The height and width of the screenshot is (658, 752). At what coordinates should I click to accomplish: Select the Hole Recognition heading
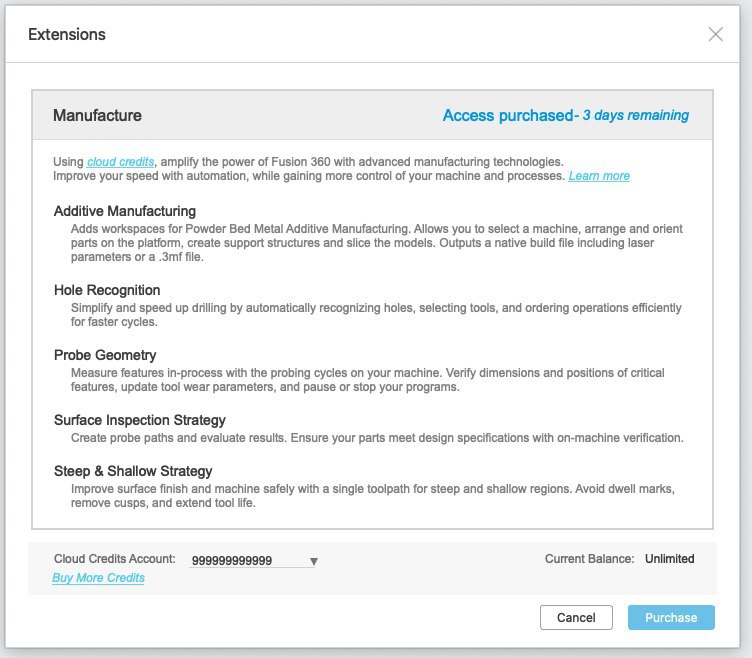107,290
